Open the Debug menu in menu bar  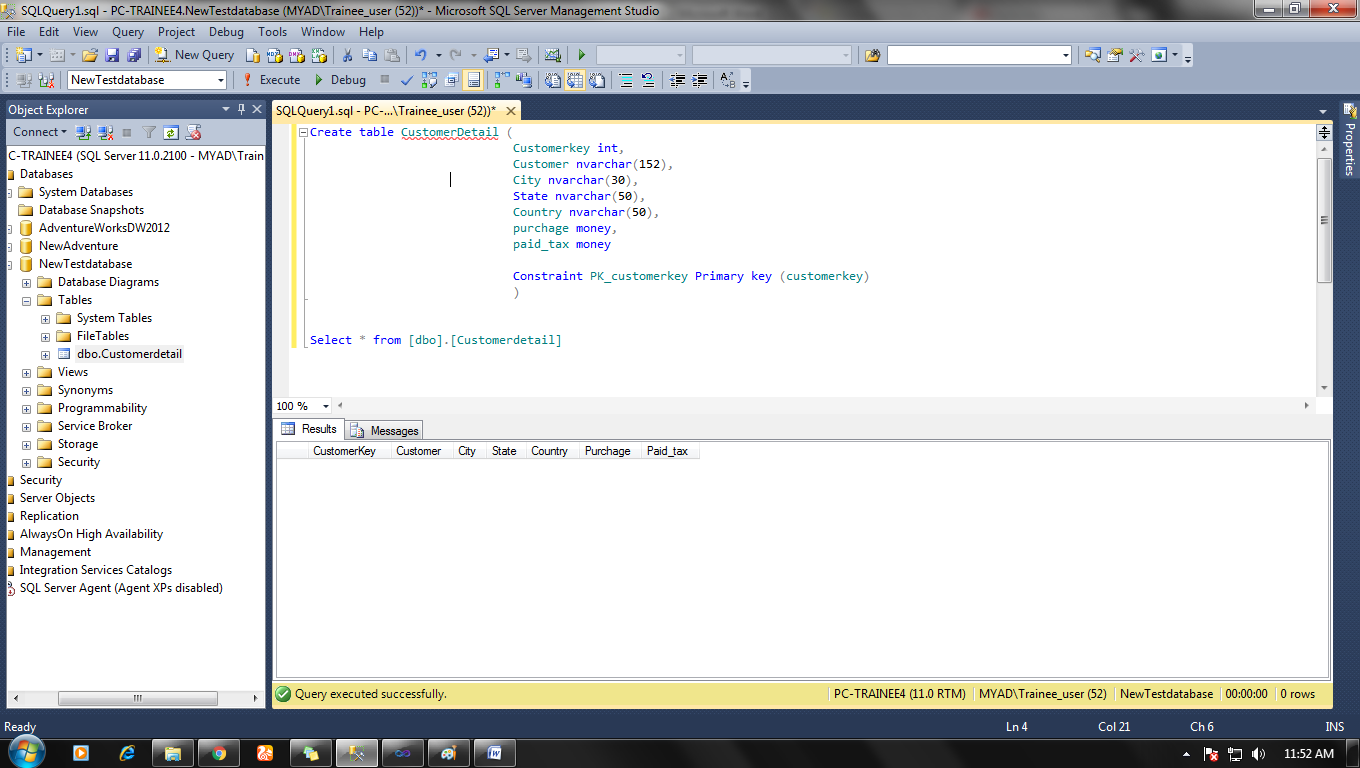[226, 32]
